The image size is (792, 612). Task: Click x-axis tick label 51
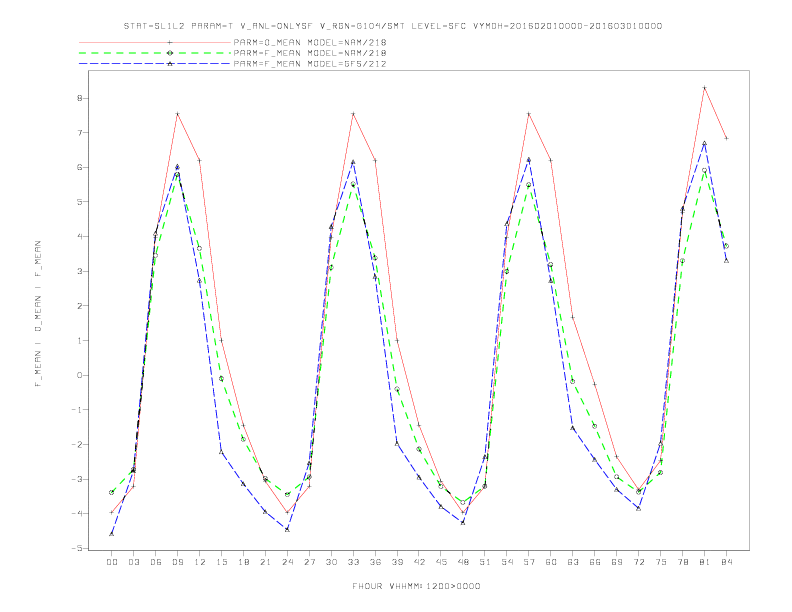pyautogui.click(x=485, y=562)
